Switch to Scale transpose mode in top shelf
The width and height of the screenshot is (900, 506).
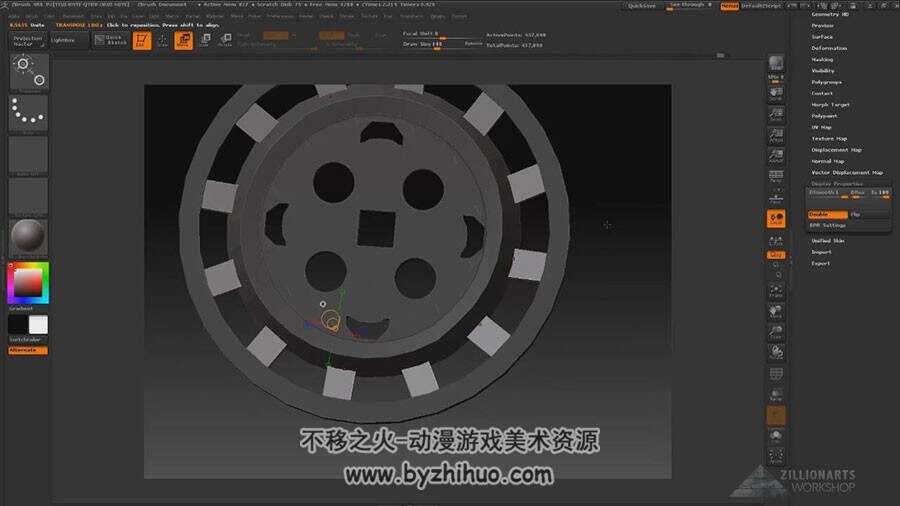pos(204,41)
